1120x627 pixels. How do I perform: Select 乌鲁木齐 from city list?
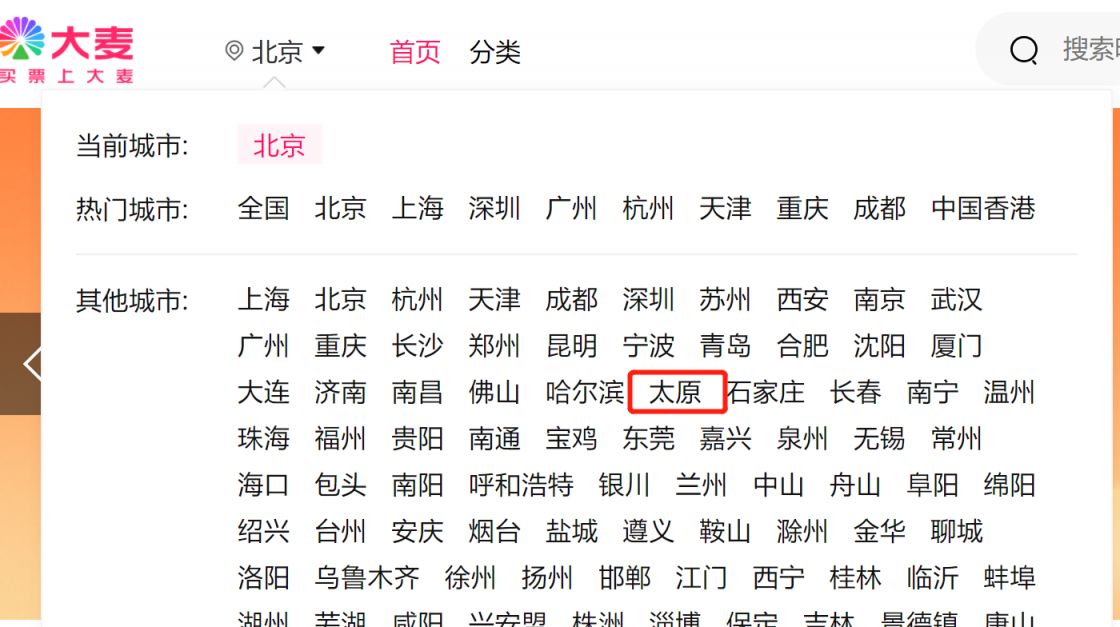[367, 577]
